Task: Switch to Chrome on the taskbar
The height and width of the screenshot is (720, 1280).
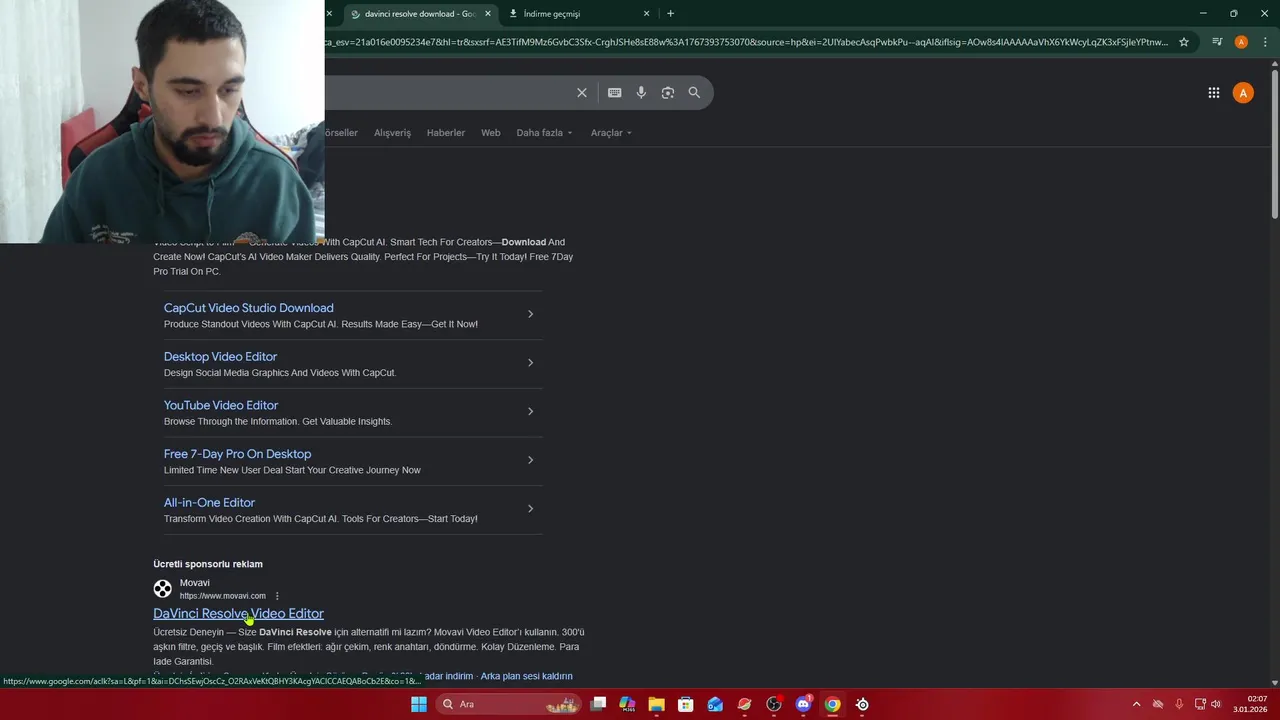Action: click(x=832, y=704)
